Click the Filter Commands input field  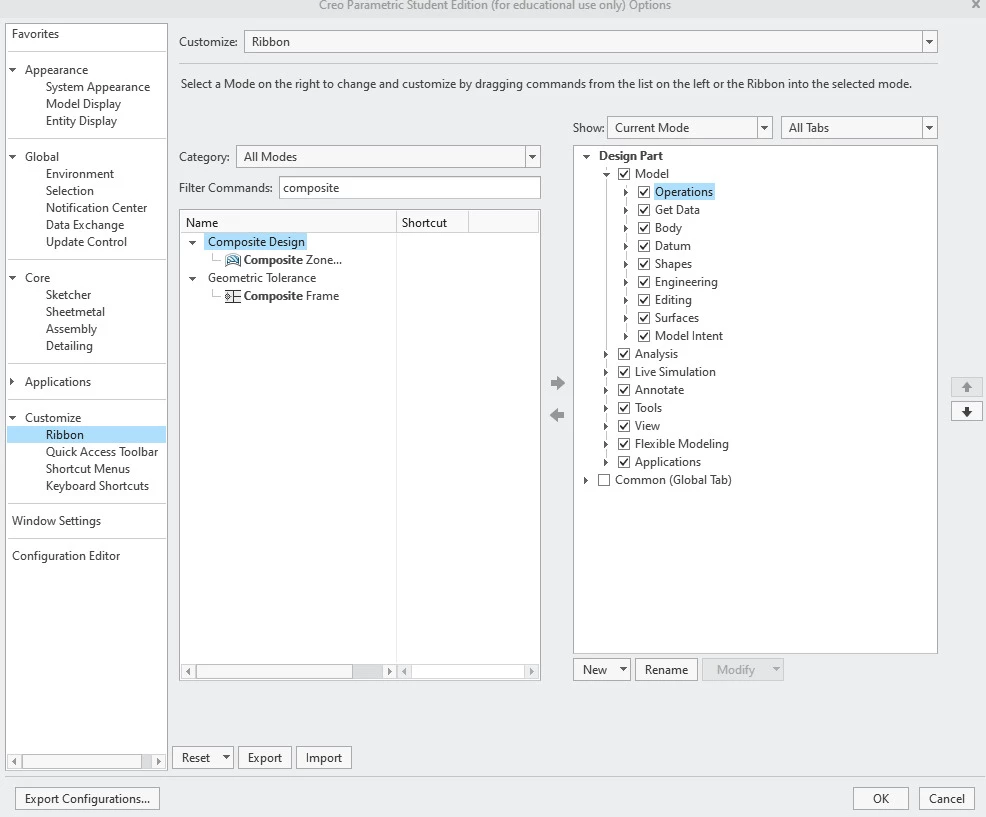409,187
